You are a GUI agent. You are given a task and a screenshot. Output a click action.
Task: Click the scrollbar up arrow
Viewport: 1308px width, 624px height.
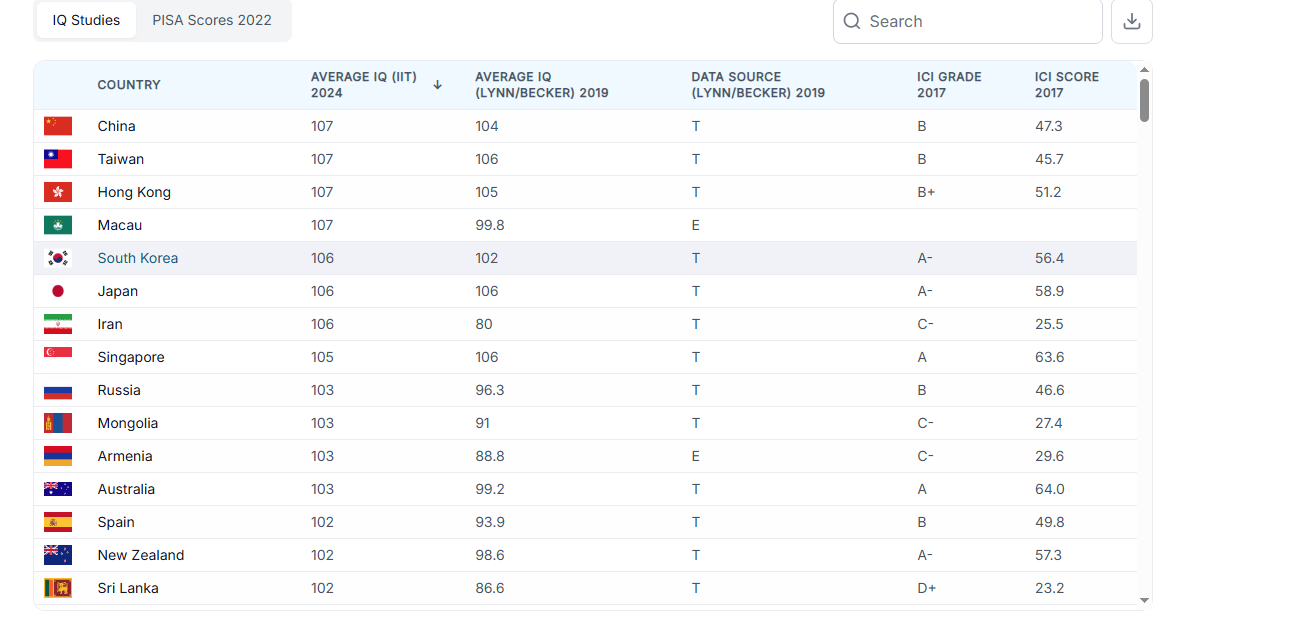[1144, 70]
